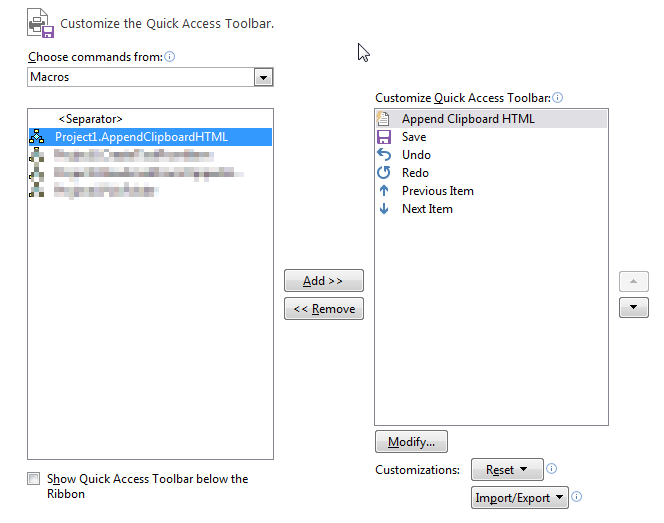Open the Import/Export dropdown menu
The image size is (664, 523).
click(x=520, y=497)
